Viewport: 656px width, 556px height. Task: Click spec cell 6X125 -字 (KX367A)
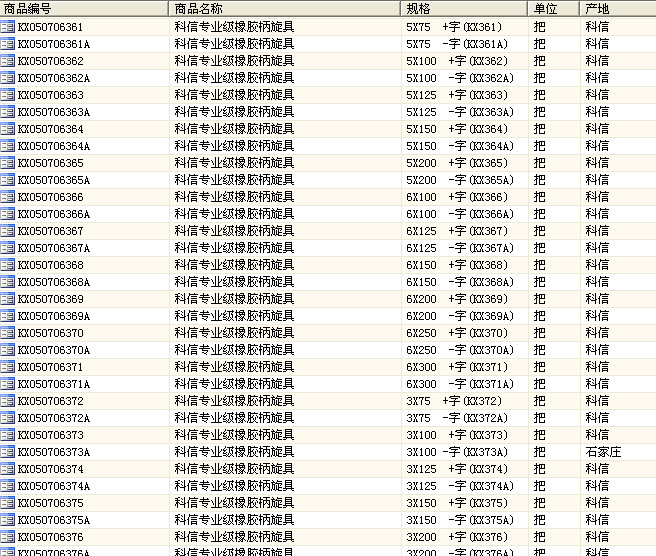(x=460, y=248)
